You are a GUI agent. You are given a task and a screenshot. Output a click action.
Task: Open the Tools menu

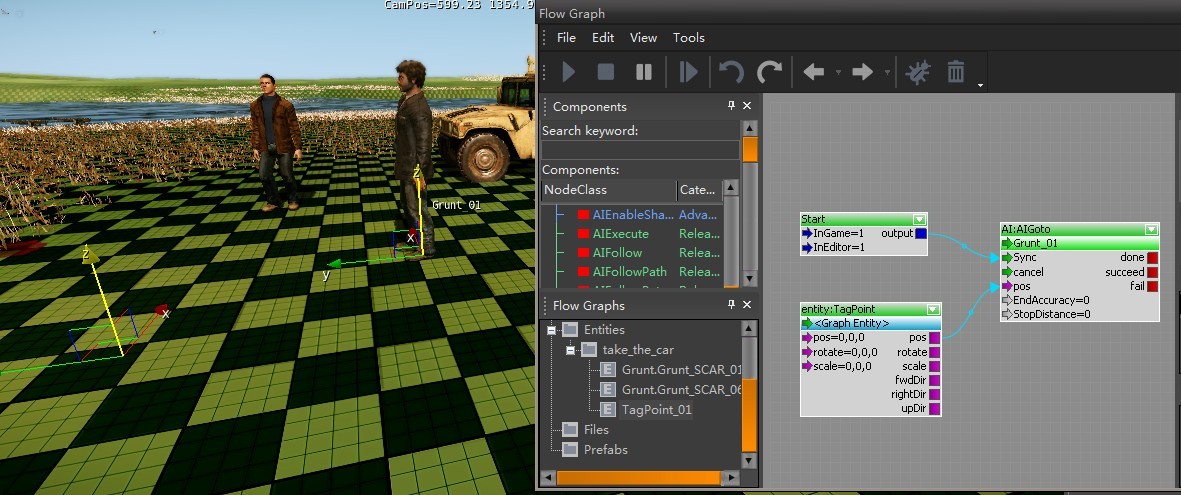[688, 38]
